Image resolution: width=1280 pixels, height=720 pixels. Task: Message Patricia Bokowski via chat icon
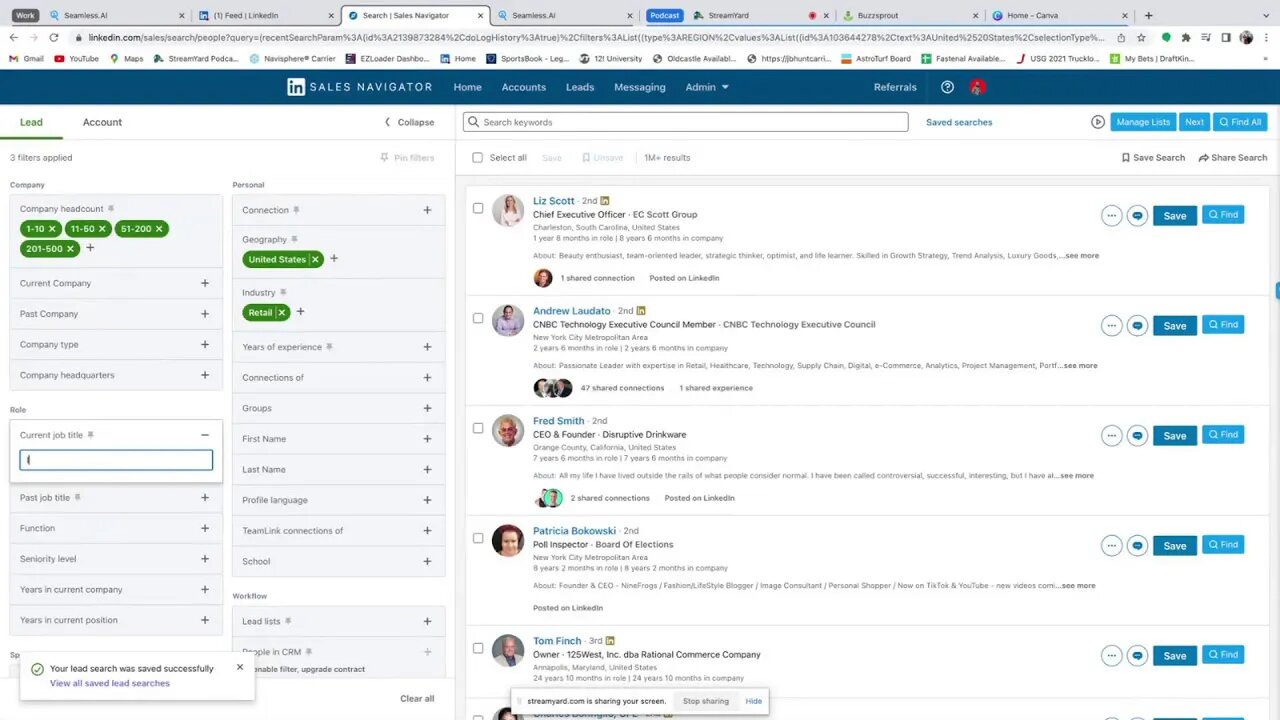point(1137,545)
